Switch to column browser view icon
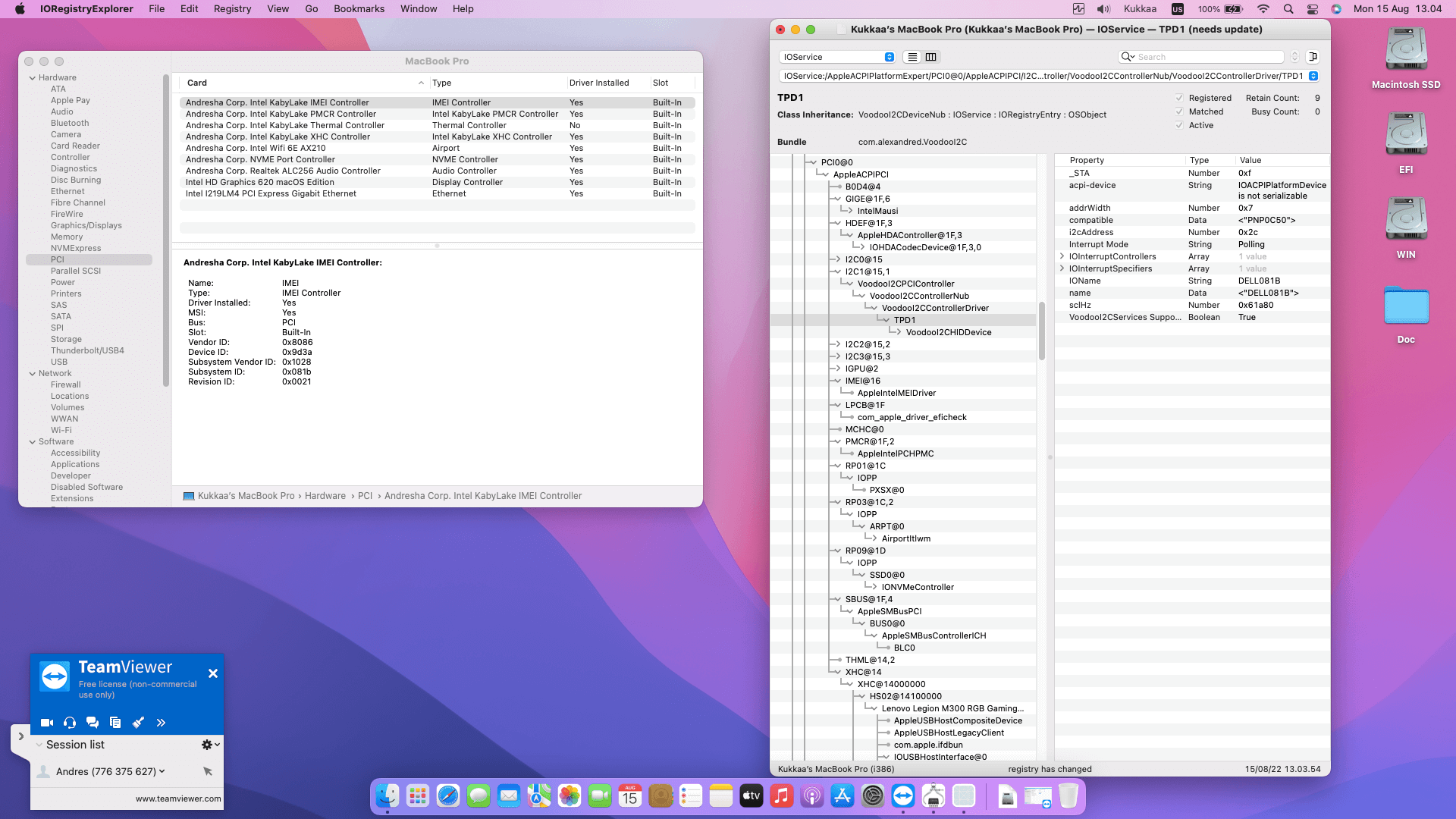 [x=931, y=57]
